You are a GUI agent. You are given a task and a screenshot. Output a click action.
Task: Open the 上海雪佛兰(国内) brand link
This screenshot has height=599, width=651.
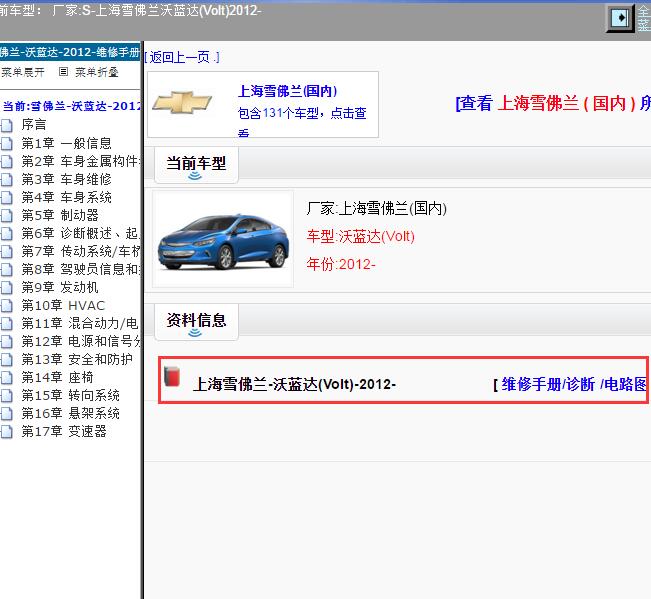coord(287,91)
